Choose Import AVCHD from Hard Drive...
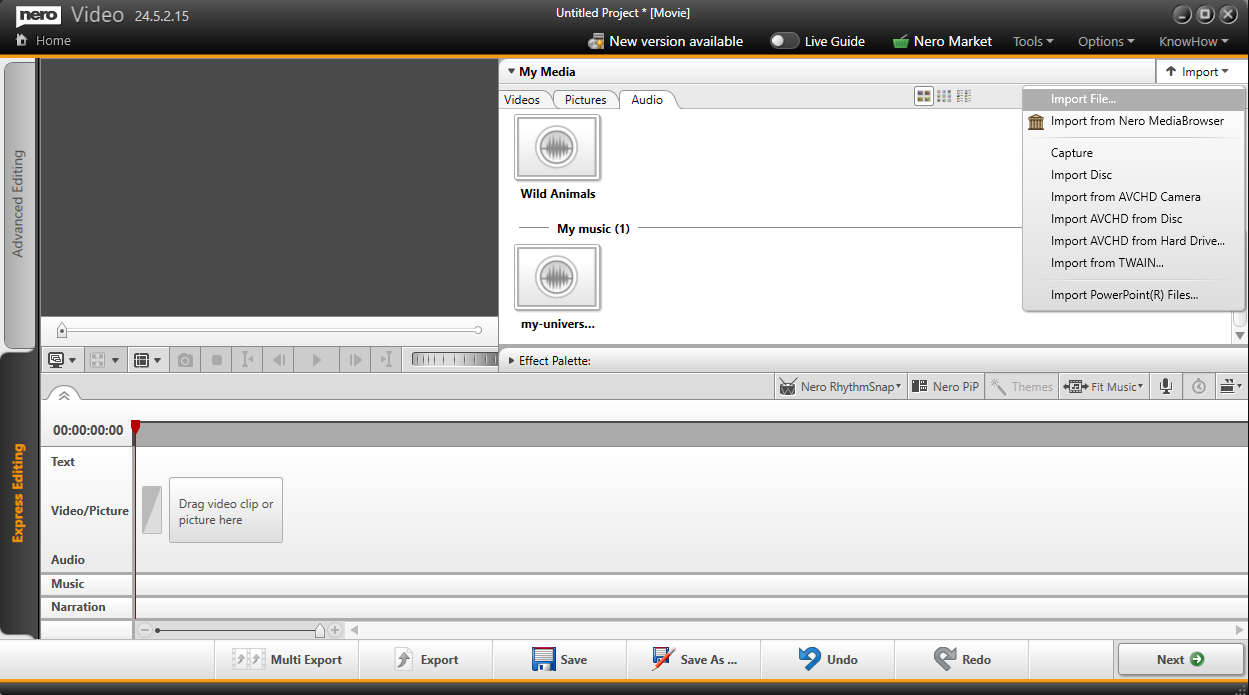1249x695 pixels. pos(1134,241)
